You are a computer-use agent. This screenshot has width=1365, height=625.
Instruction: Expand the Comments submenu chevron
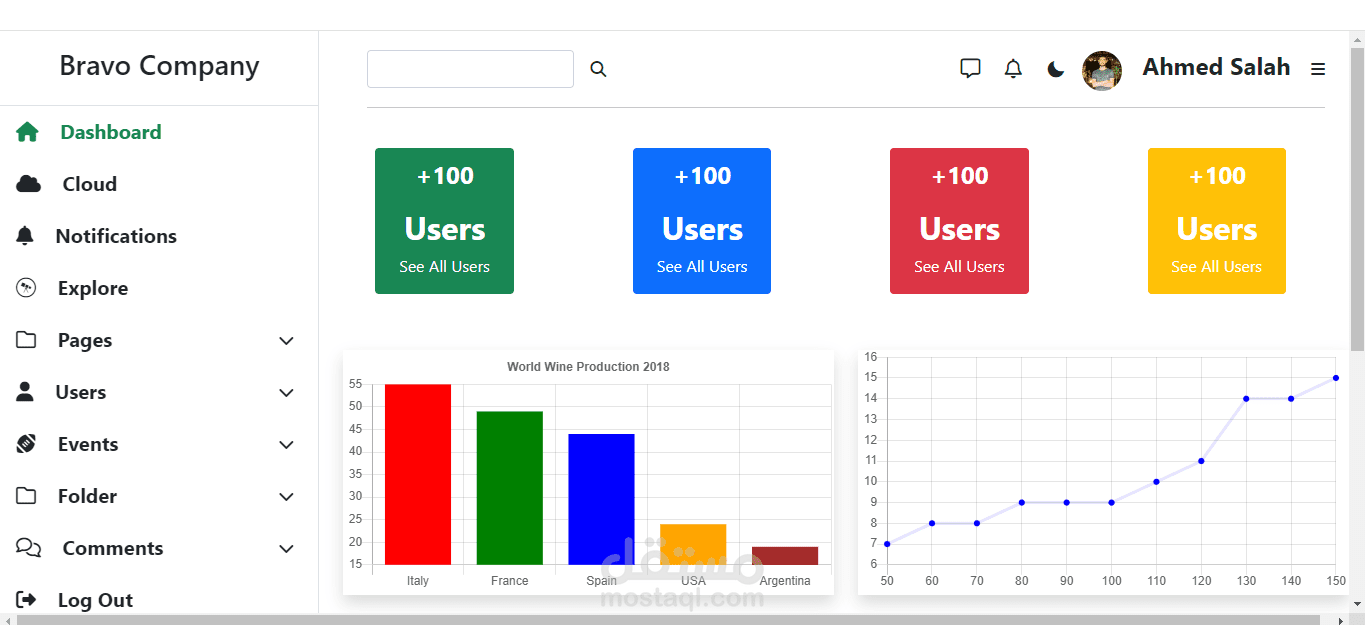[x=287, y=549]
